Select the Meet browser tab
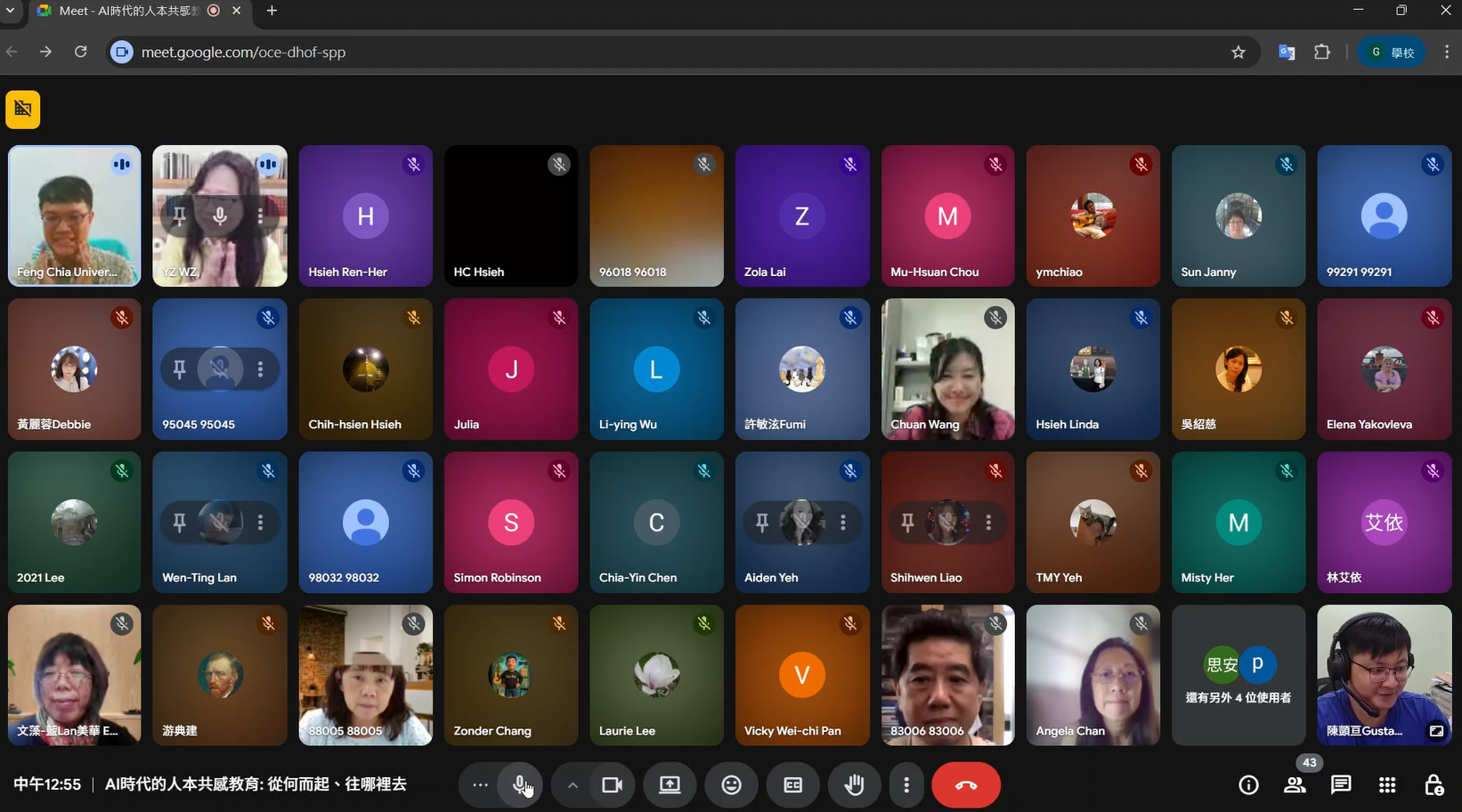The height and width of the screenshot is (812, 1462). click(x=129, y=11)
